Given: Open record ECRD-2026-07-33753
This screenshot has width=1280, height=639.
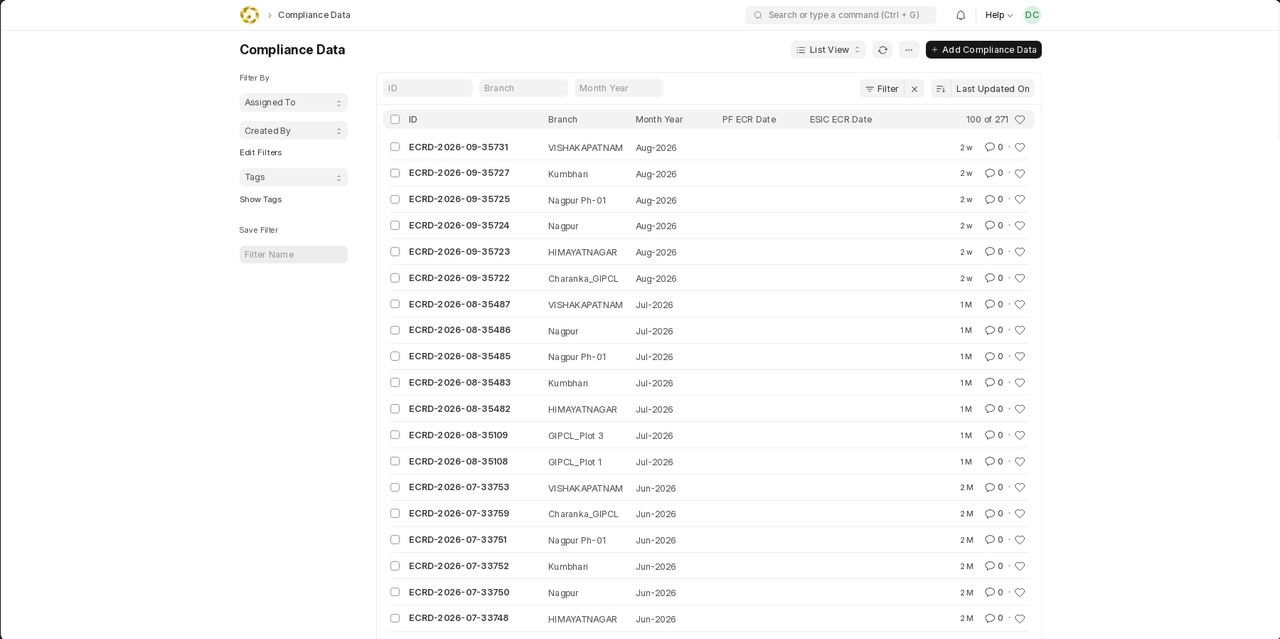Looking at the screenshot, I should pos(459,487).
